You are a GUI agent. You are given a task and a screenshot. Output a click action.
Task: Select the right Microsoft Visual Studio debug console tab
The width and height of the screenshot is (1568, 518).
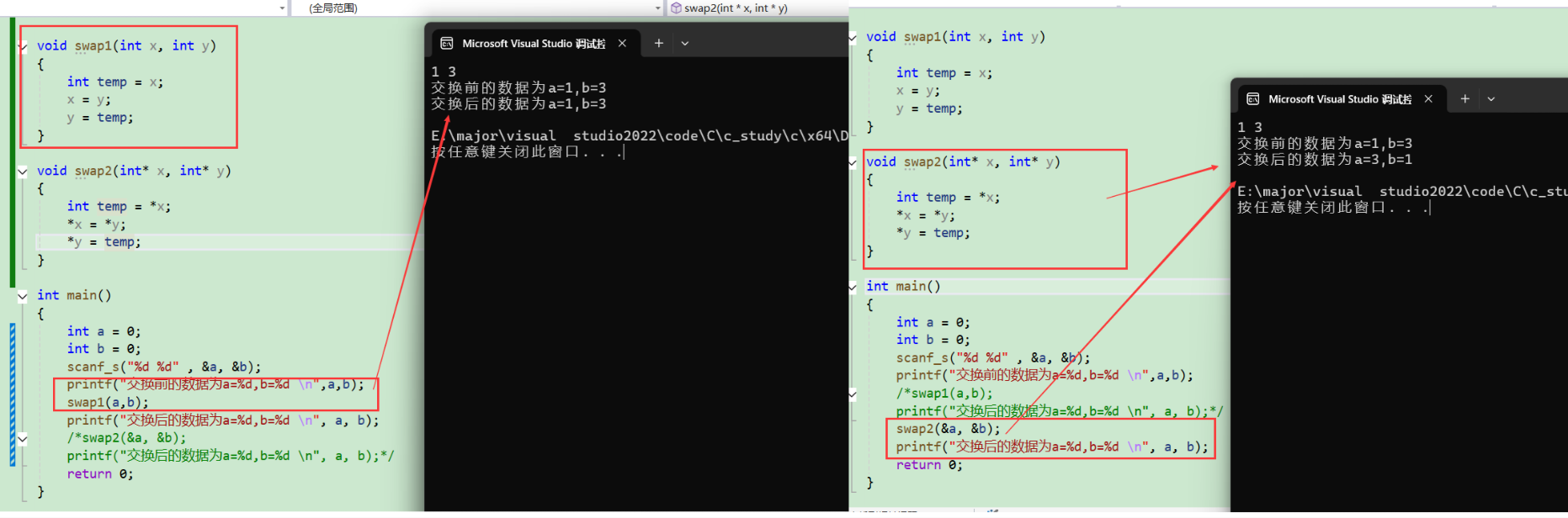[1342, 99]
